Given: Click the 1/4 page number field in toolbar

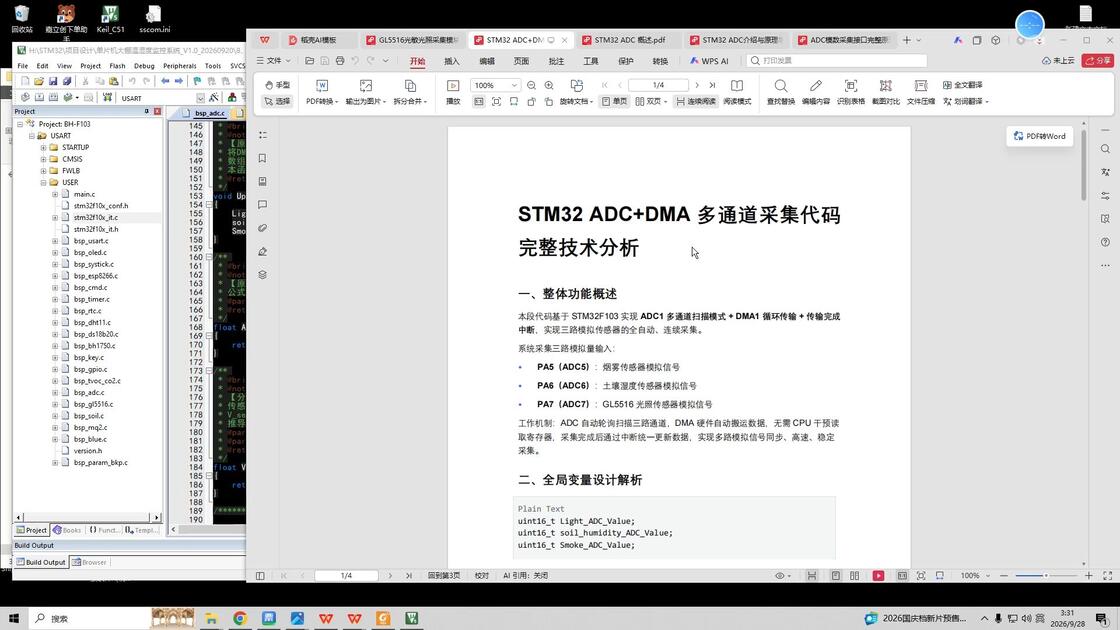Looking at the screenshot, I should [658, 85].
